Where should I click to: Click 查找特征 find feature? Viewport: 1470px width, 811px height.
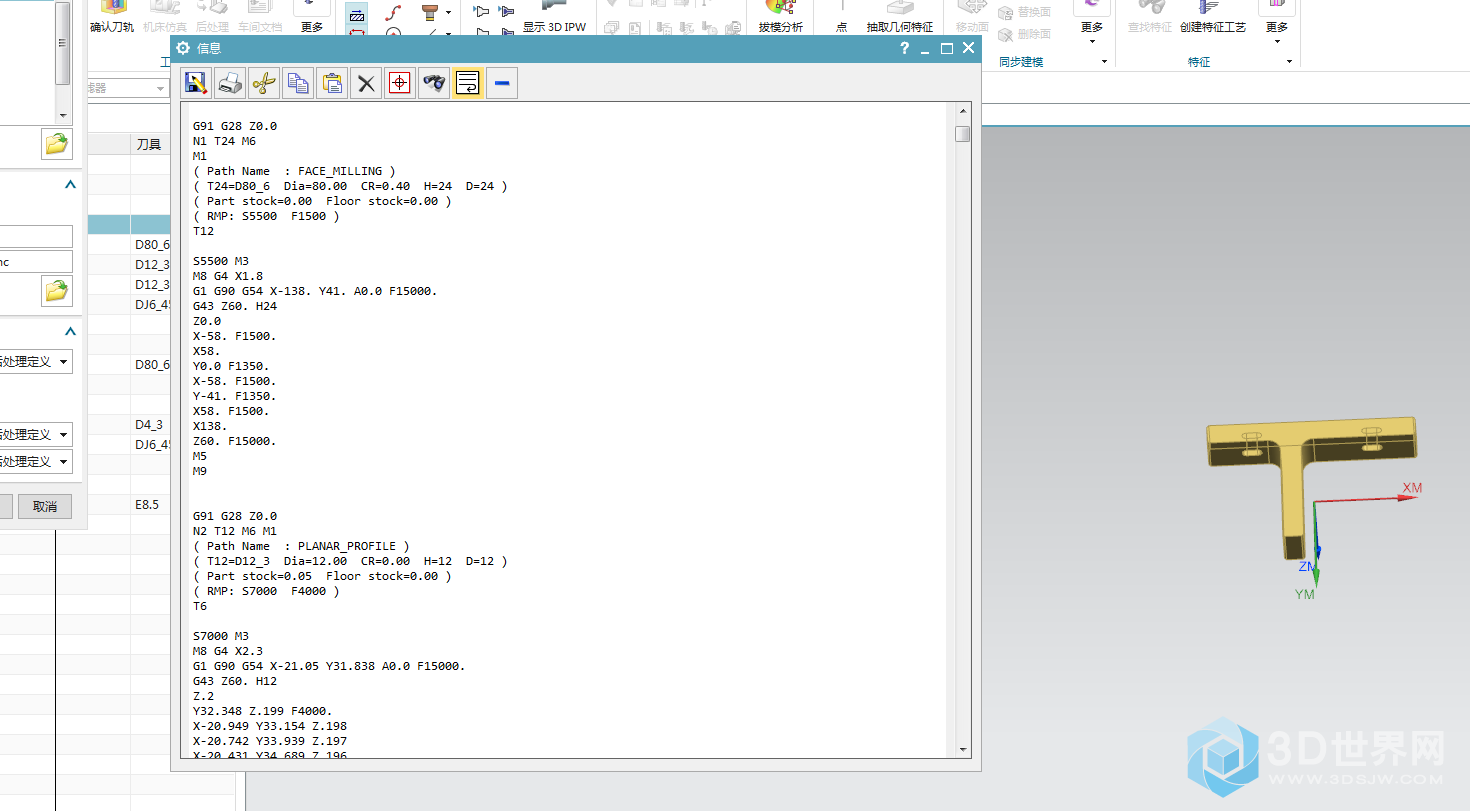[x=1150, y=18]
